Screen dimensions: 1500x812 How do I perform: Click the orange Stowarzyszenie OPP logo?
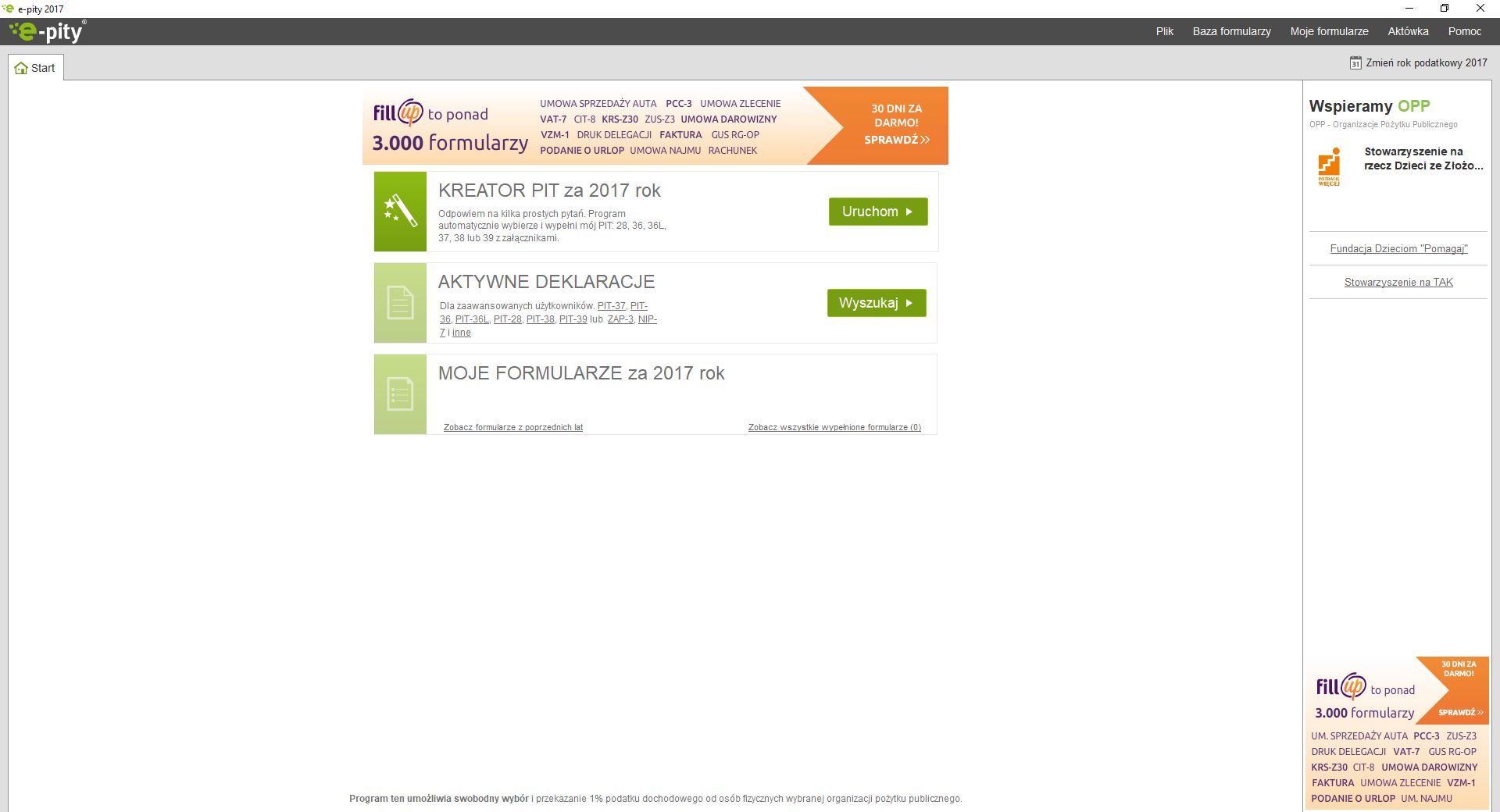[1329, 166]
